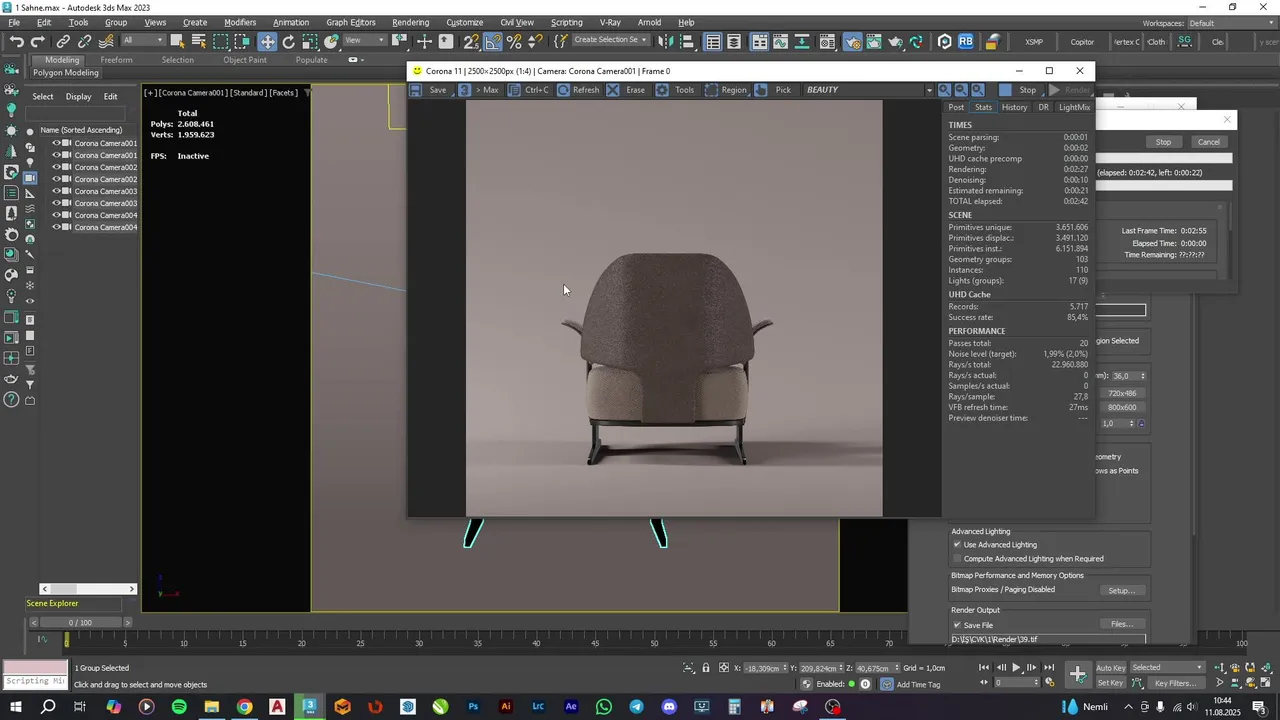
Task: Toggle Save File checkbox in Render Output
Action: point(957,625)
